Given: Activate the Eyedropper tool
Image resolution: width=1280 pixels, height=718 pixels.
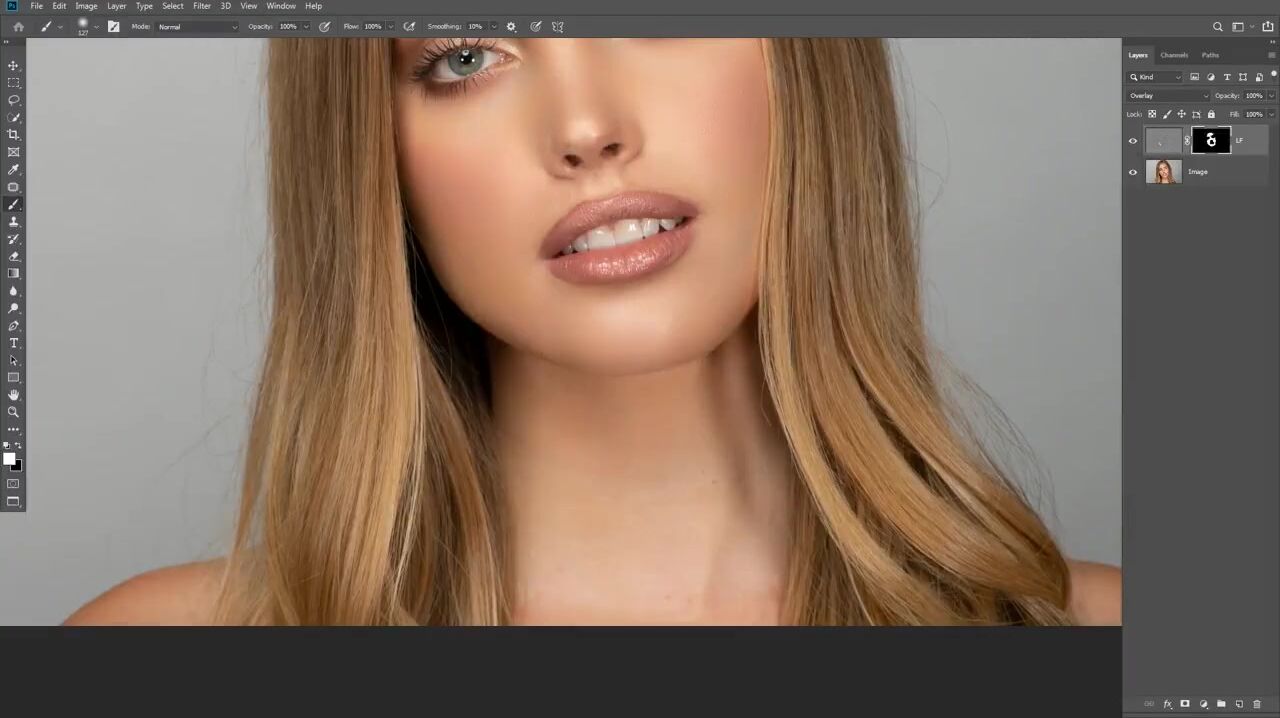Looking at the screenshot, I should [x=14, y=170].
